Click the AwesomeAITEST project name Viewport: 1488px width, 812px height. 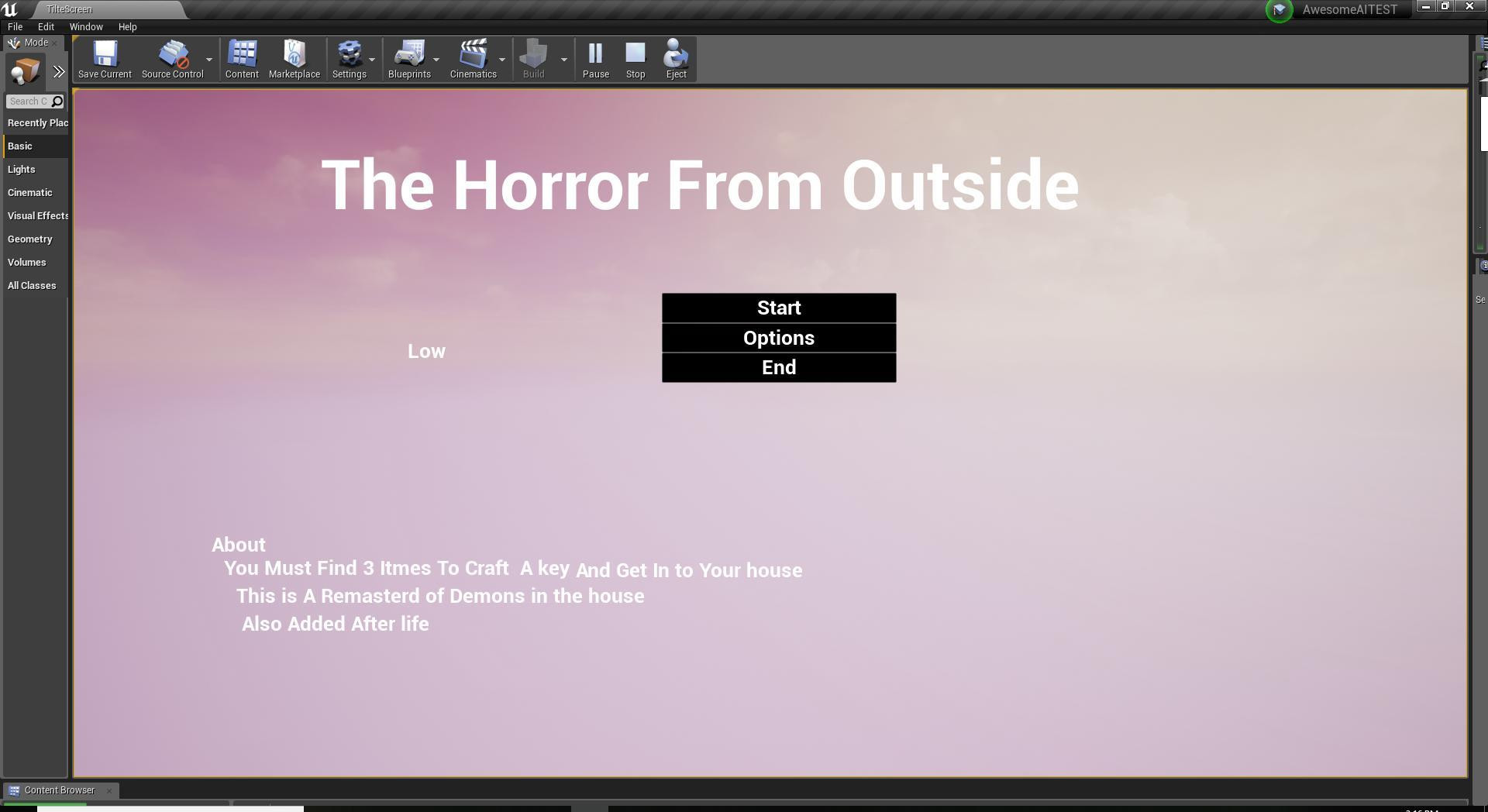coord(1349,9)
